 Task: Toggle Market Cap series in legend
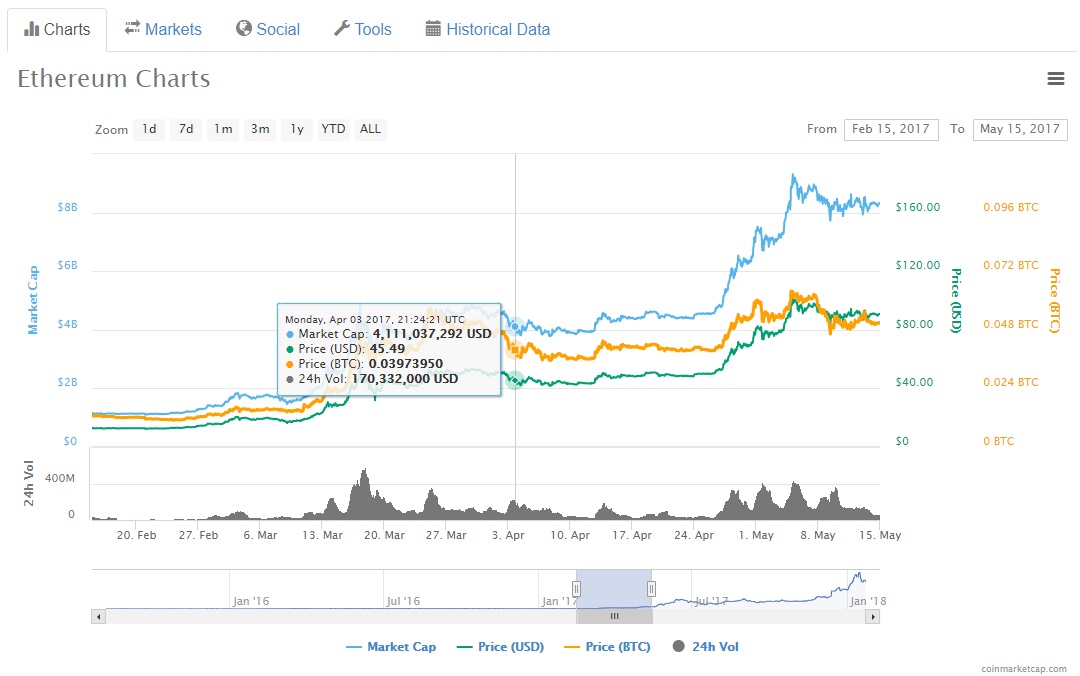[x=391, y=646]
